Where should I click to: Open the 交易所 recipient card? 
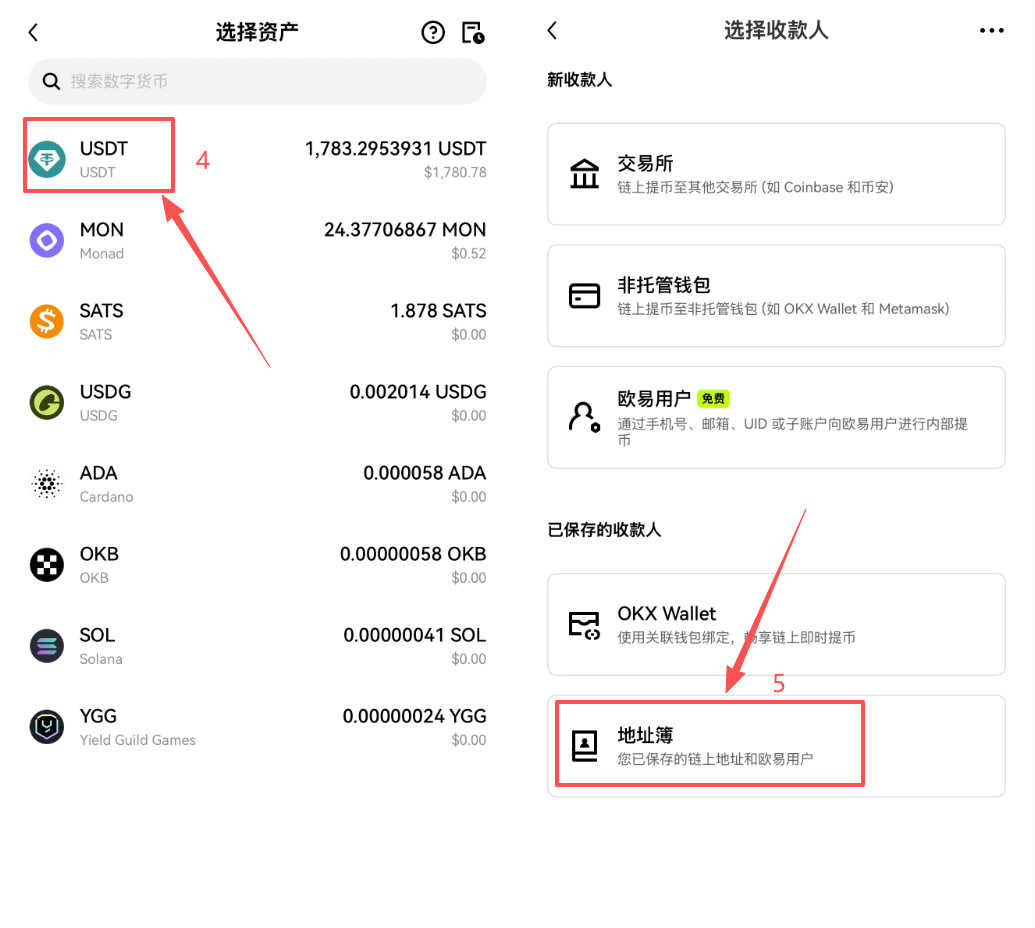776,174
